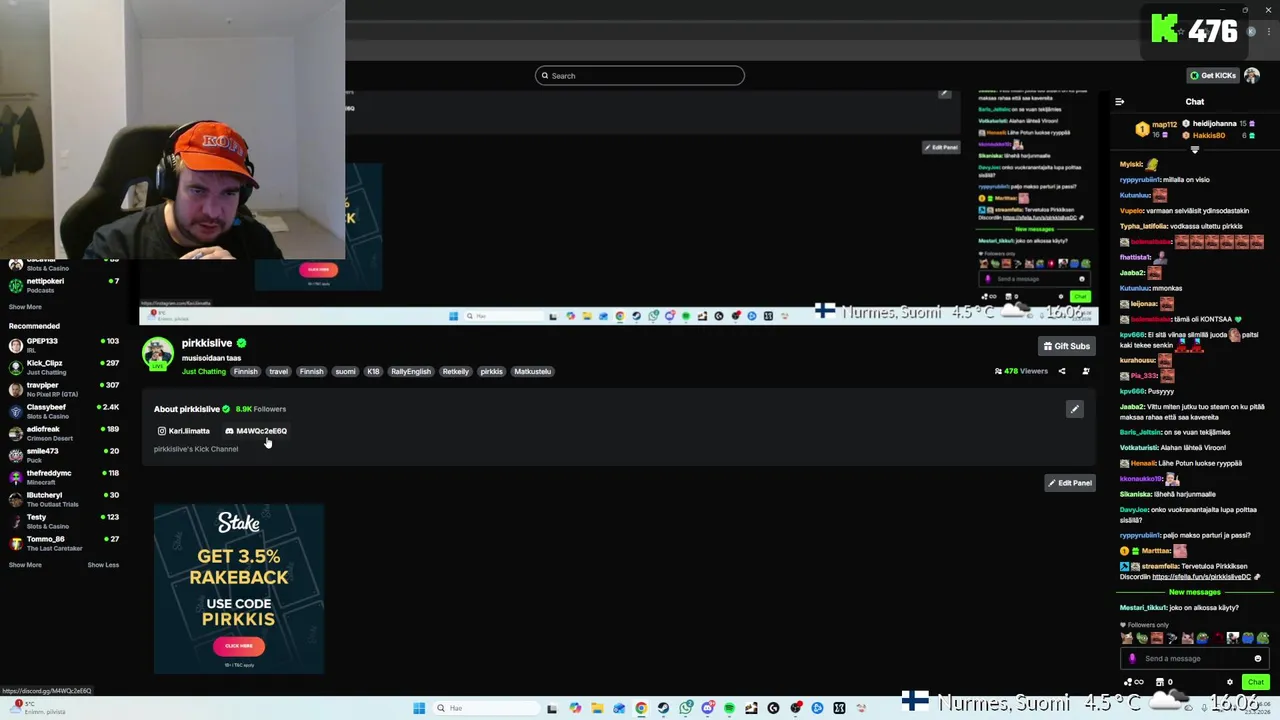
Task: Open Classybeef recommended channel
Action: [x=62, y=411]
